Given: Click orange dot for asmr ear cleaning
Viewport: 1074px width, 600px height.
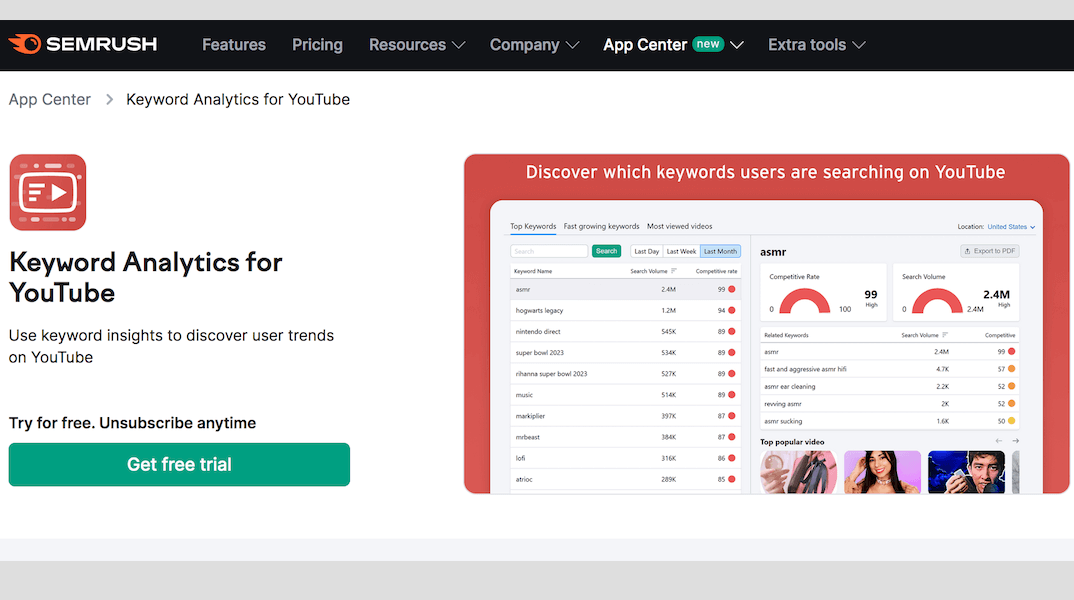Looking at the screenshot, I should [x=1012, y=386].
